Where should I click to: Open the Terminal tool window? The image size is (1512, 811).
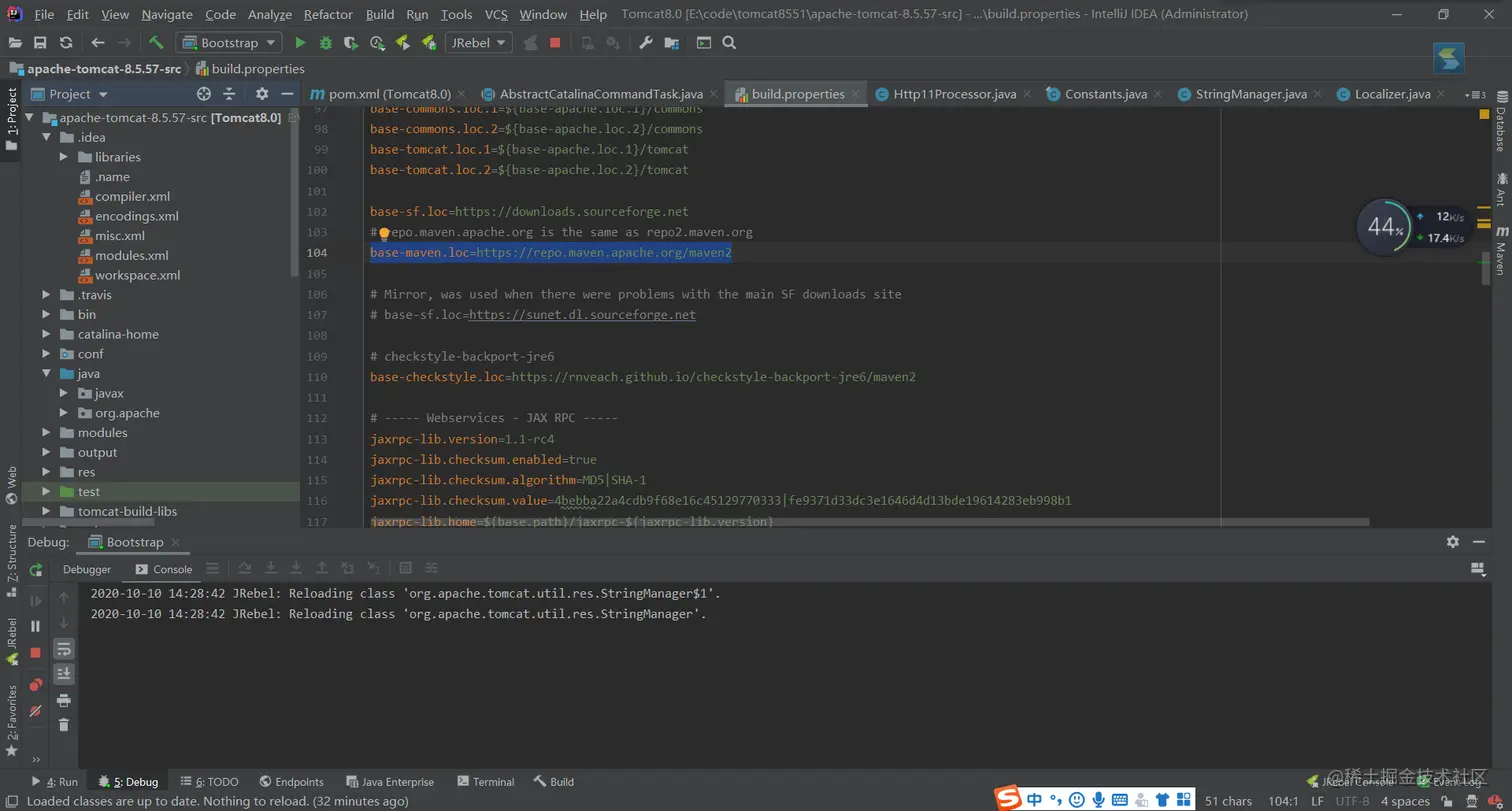pos(485,782)
